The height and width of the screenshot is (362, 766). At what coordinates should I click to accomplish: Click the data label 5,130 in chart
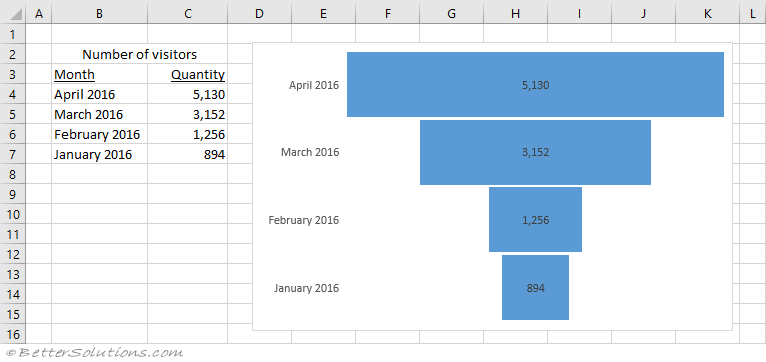(x=535, y=85)
